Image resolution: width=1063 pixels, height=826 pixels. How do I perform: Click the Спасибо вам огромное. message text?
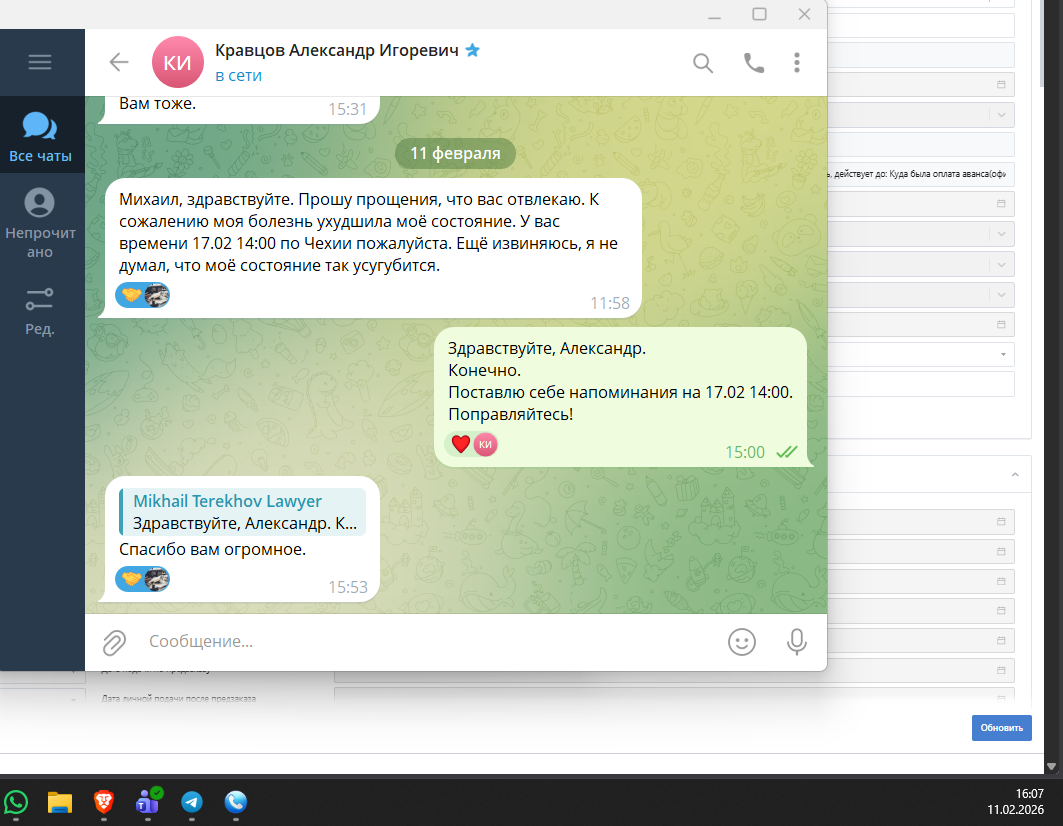coord(212,549)
